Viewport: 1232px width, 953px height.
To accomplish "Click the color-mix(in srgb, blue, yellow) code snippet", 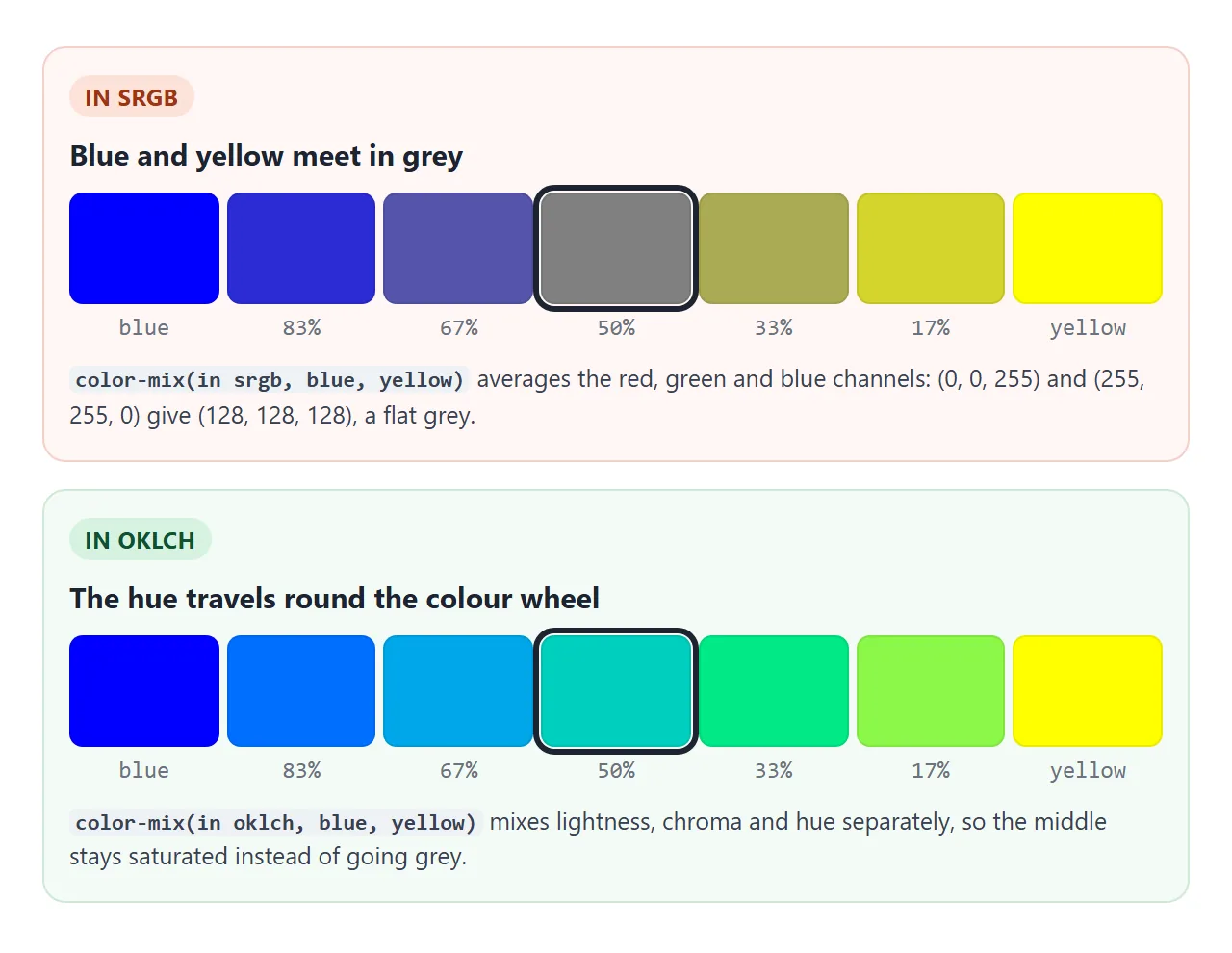I will tap(269, 379).
